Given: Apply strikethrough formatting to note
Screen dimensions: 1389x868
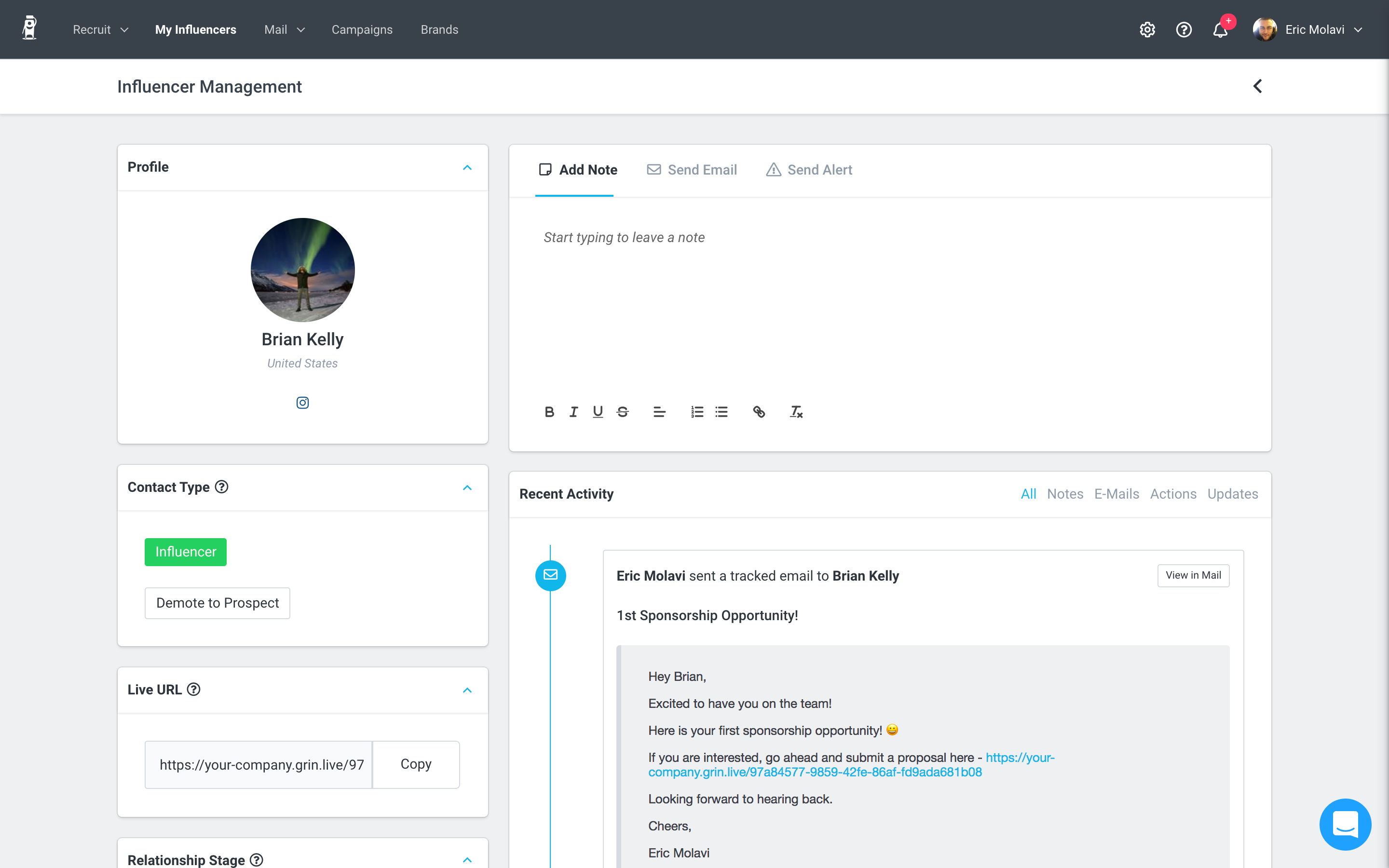Looking at the screenshot, I should pos(622,412).
